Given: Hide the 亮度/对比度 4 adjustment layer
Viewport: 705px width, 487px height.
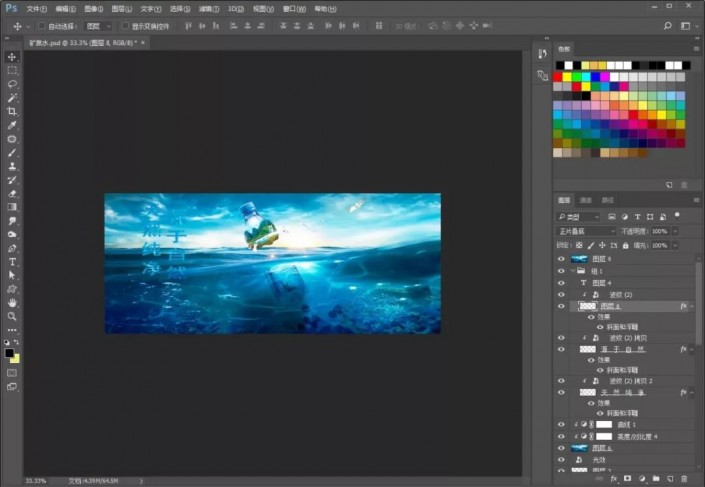Looking at the screenshot, I should pos(561,436).
